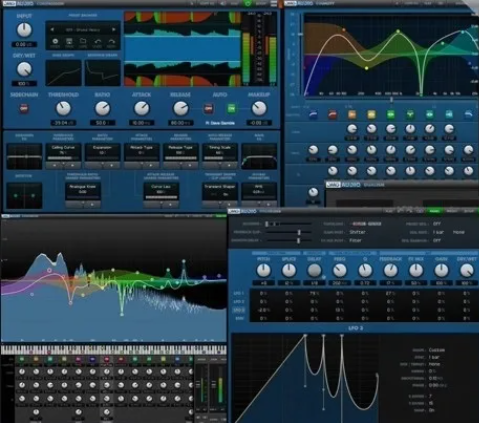Step Release Type parameter right arrow
Image resolution: width=479 pixels, height=423 pixels.
coord(190,165)
